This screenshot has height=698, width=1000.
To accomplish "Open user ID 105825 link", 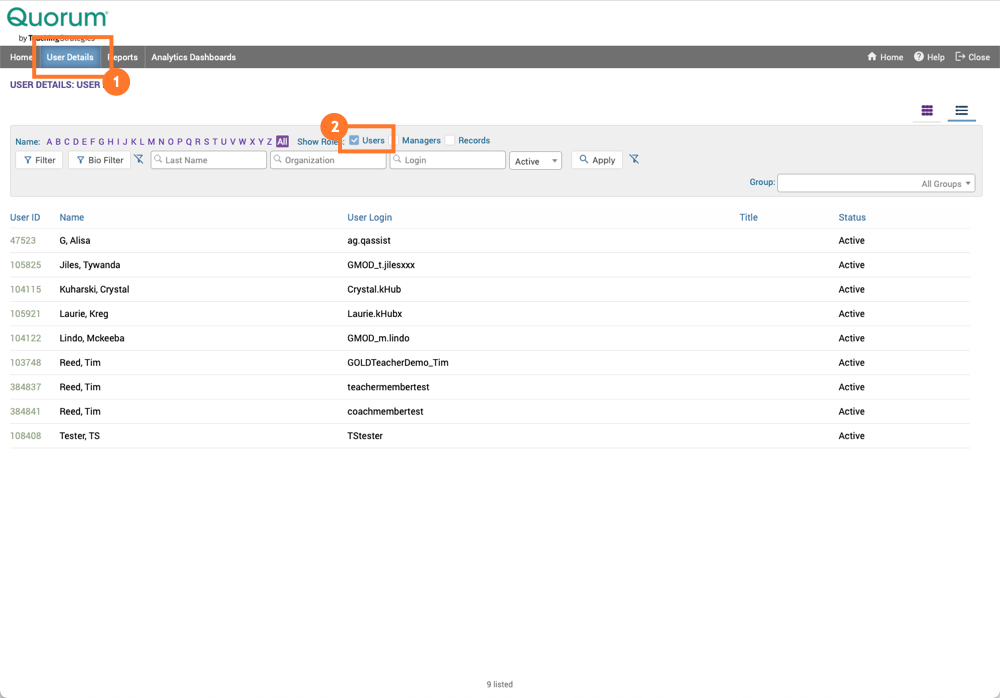I will pyautogui.click(x=25, y=265).
